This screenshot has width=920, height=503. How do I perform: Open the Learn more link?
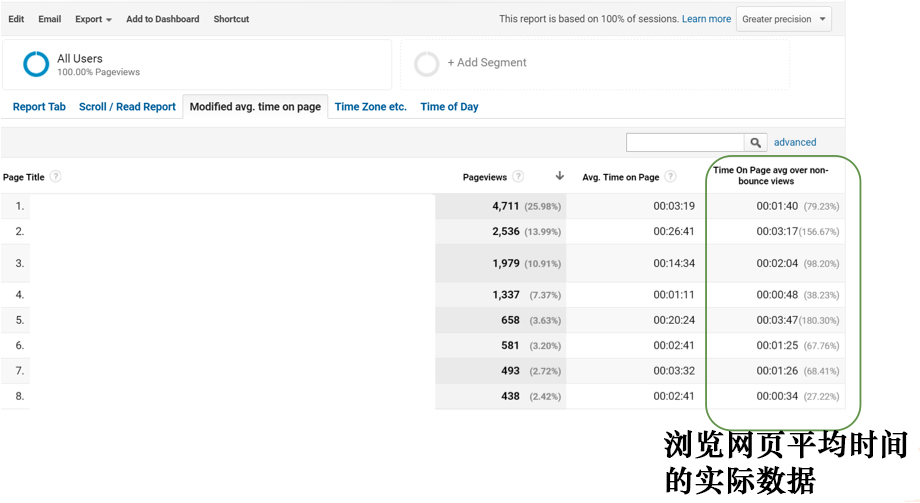tap(706, 19)
